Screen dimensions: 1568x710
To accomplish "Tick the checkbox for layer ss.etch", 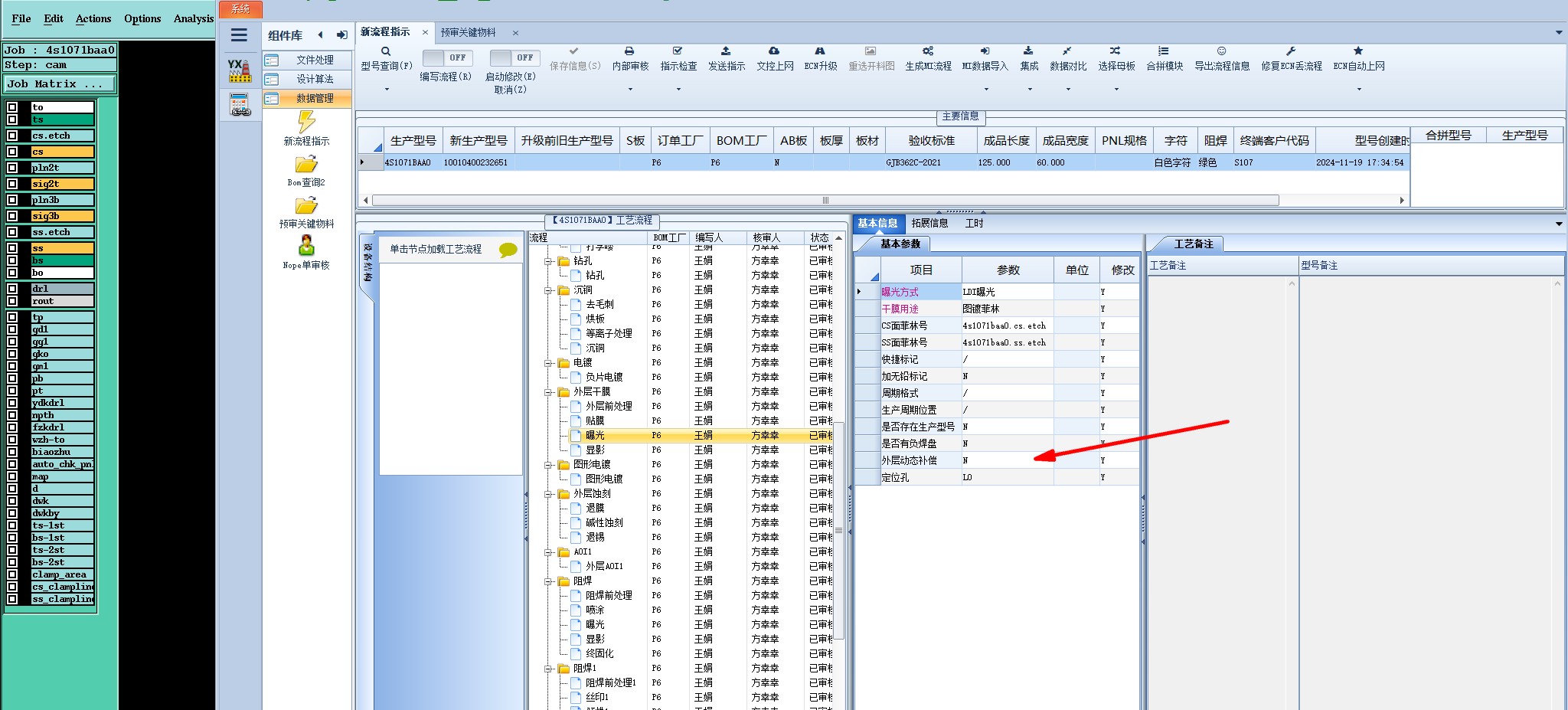I will pyautogui.click(x=12, y=232).
